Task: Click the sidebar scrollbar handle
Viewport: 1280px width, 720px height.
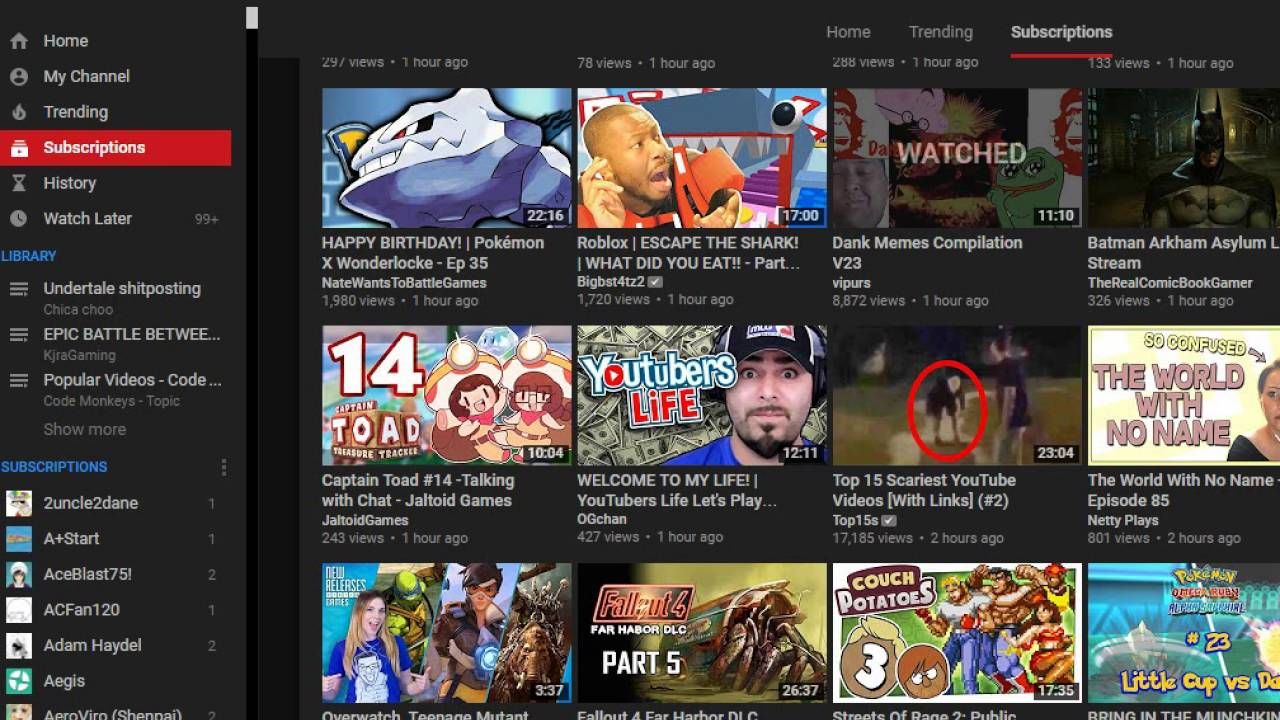Action: (252, 17)
